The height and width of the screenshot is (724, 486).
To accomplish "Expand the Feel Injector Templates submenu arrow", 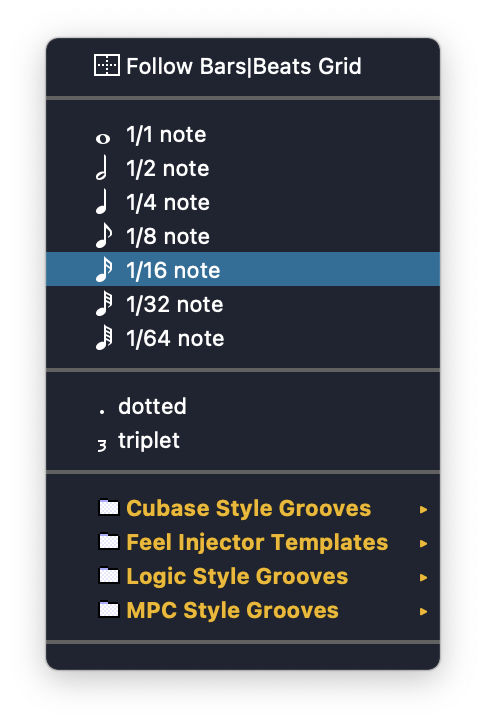I will tap(423, 543).
